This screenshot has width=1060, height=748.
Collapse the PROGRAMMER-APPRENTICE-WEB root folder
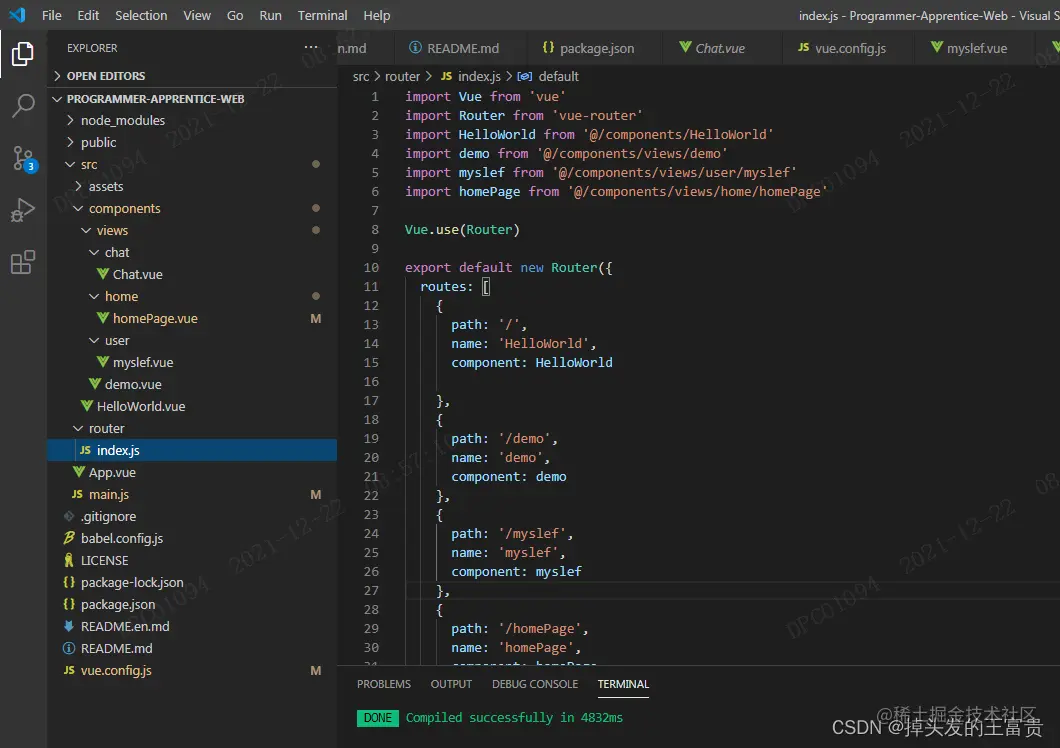(57, 99)
